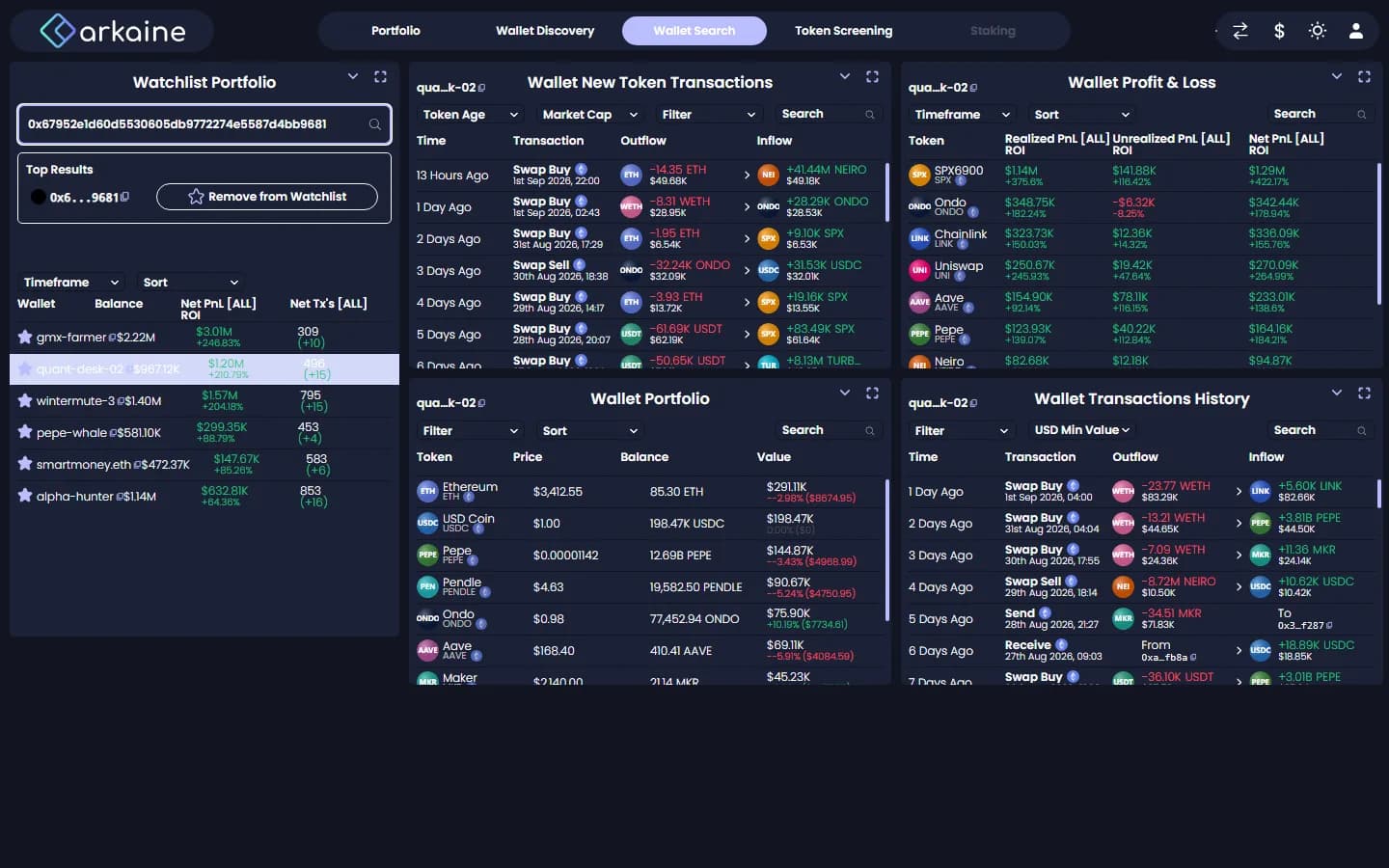
Task: Click Remove from Watchlist button
Action: [x=267, y=197]
